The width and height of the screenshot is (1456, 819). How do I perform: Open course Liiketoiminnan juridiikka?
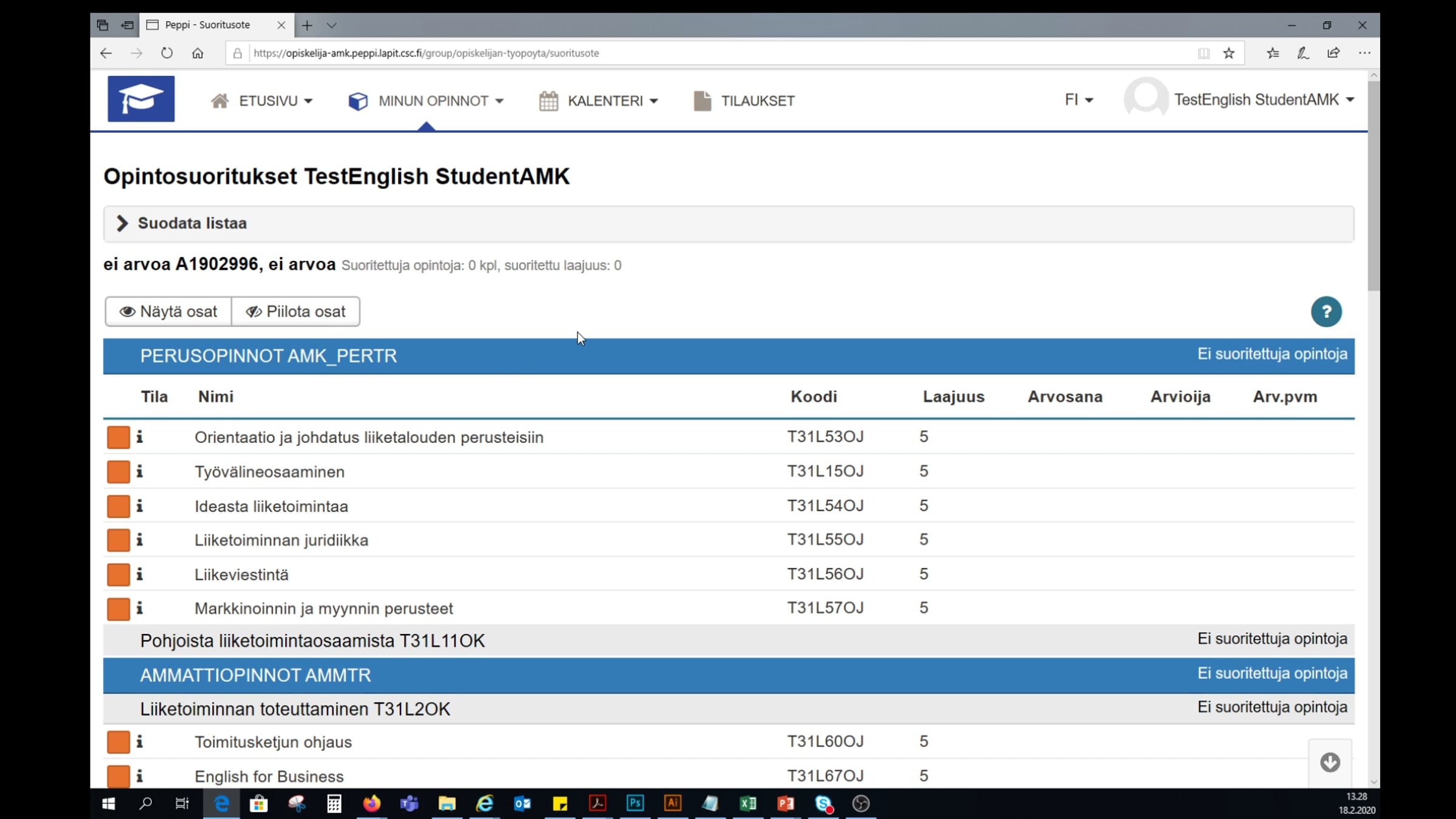281,540
